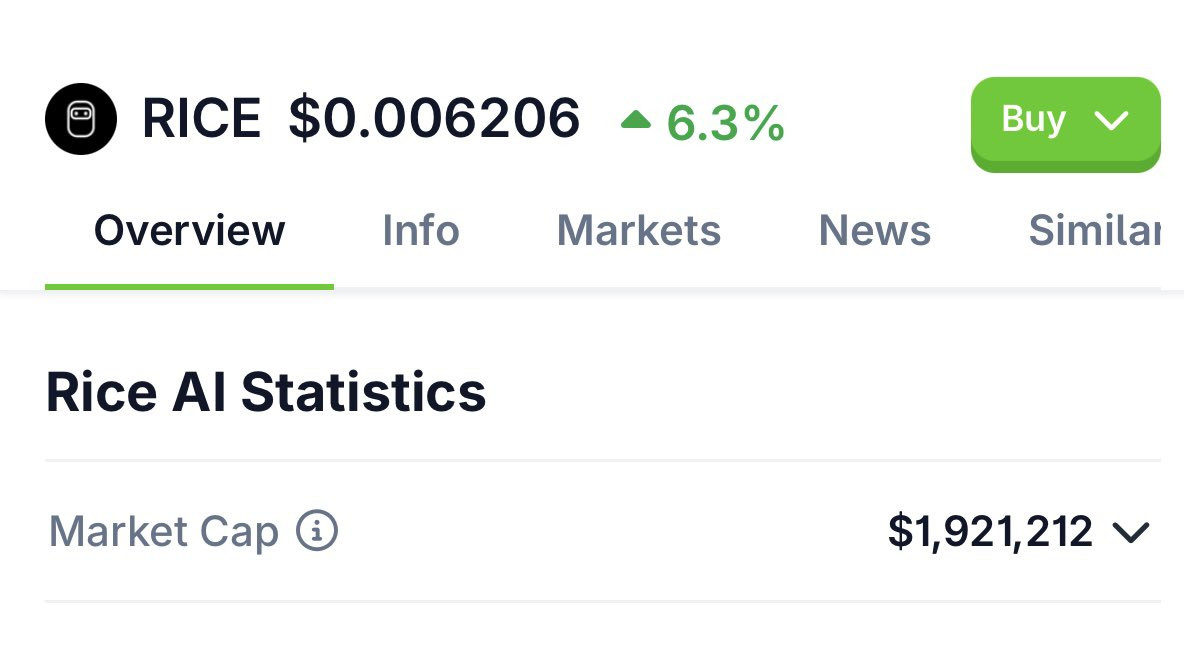1184x645 pixels.
Task: Select the Similar tab
Action: pos(1095,230)
